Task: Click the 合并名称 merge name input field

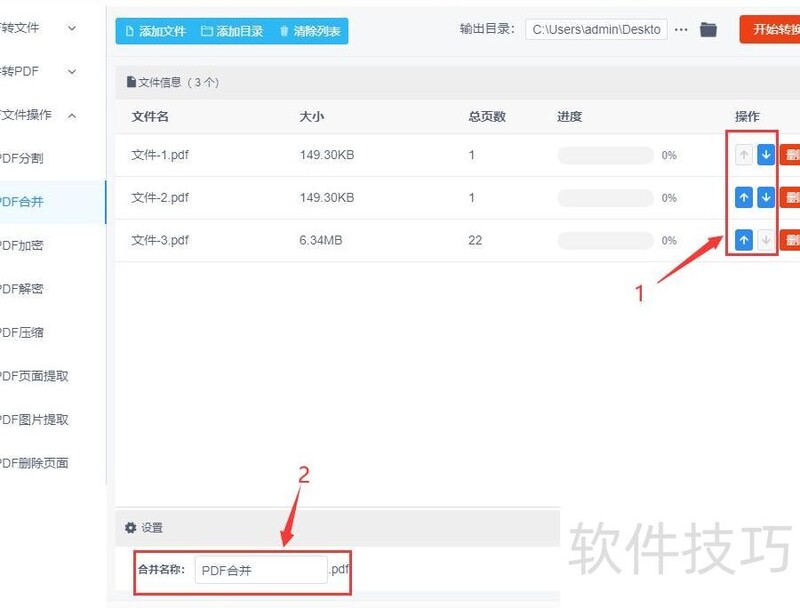Action: click(261, 570)
